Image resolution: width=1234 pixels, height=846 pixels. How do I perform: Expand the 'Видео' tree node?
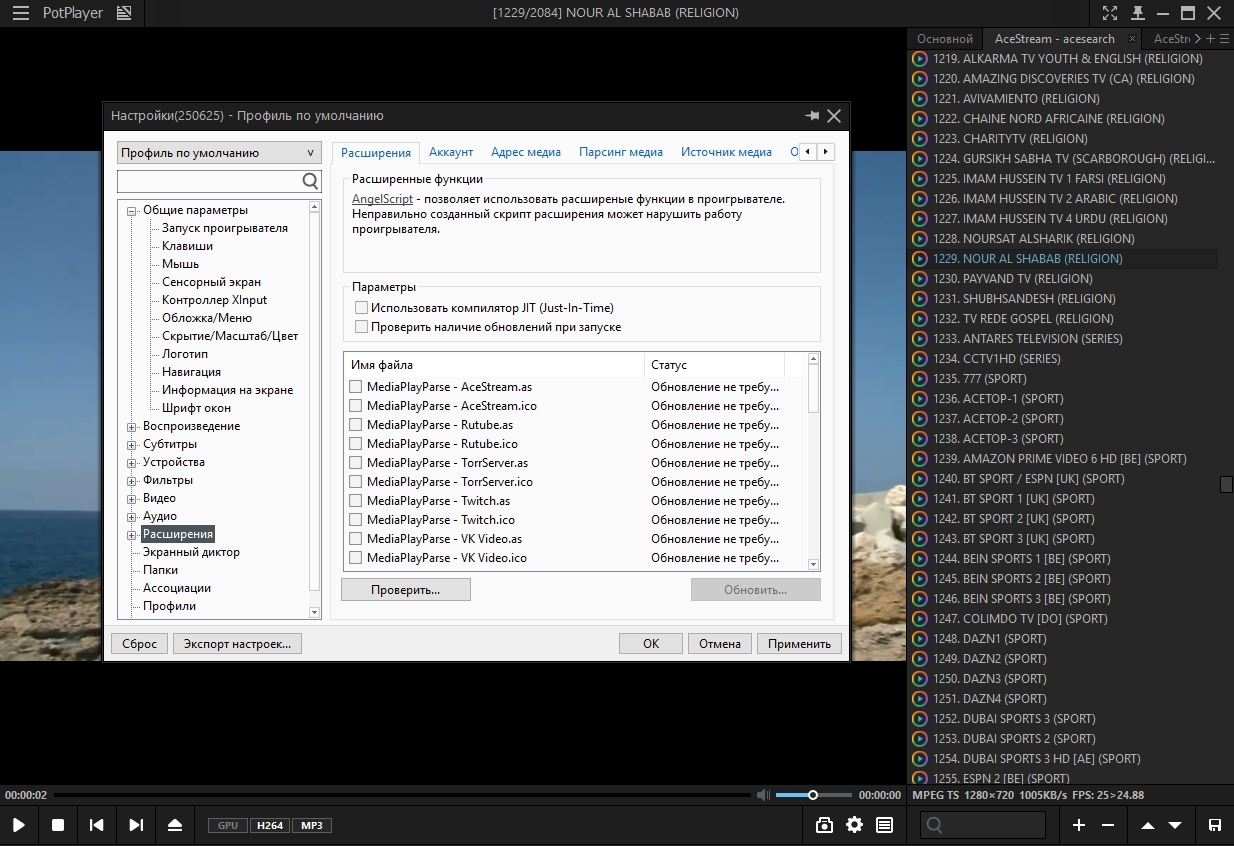132,499
